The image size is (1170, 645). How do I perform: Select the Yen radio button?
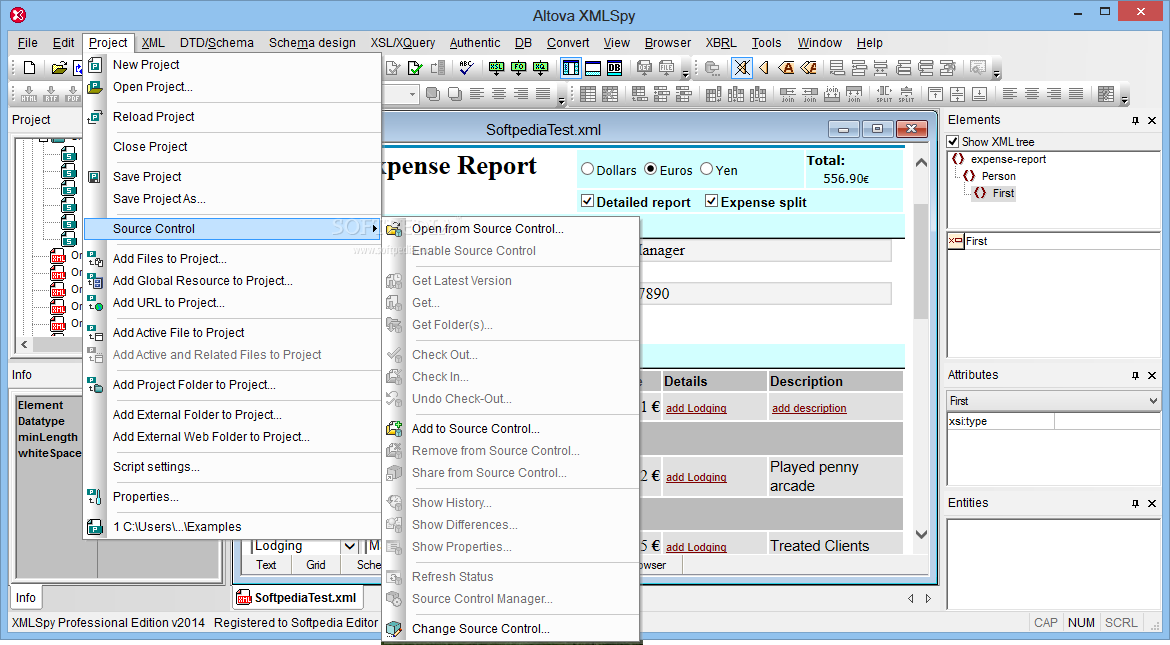[x=707, y=169]
